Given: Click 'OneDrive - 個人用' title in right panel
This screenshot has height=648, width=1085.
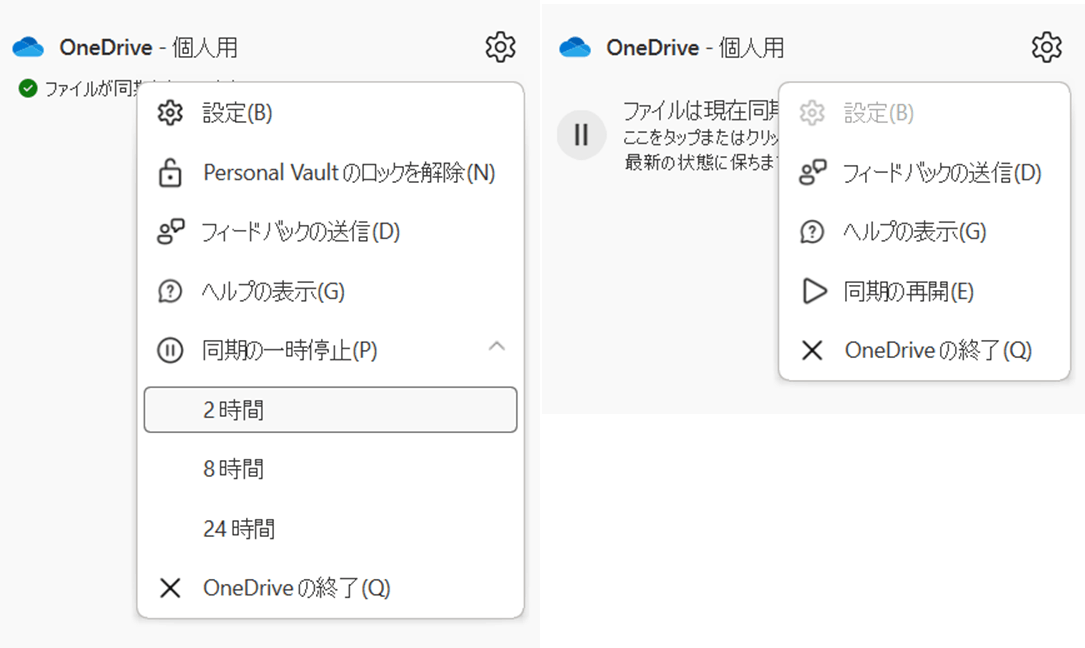Looking at the screenshot, I should pos(695,47).
